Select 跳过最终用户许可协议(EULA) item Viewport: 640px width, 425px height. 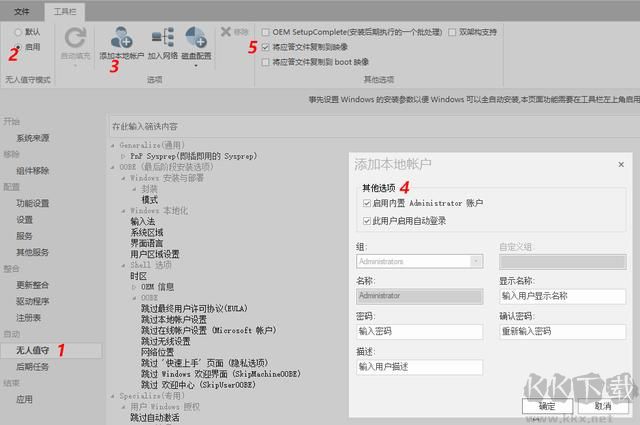click(x=194, y=309)
